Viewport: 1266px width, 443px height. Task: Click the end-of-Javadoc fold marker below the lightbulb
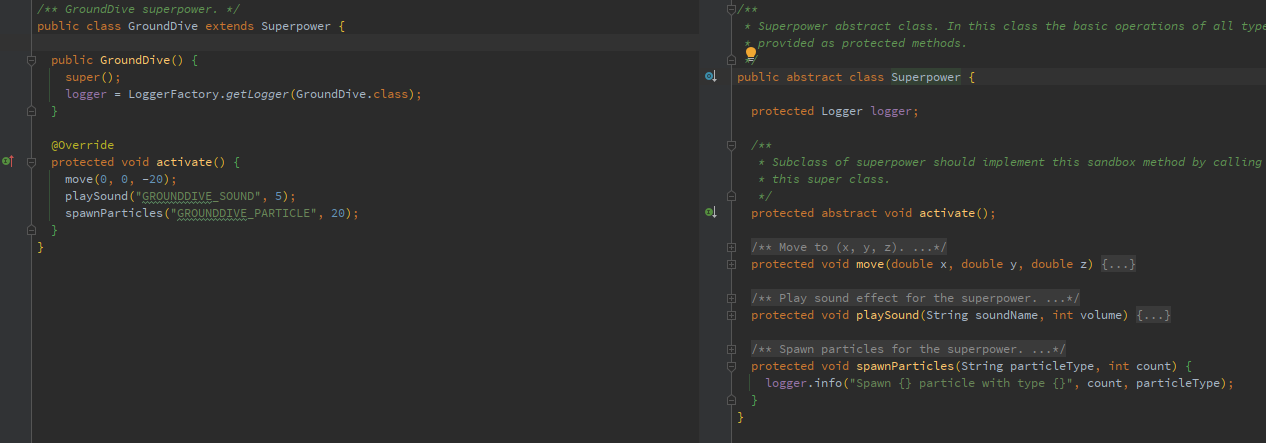[732, 60]
